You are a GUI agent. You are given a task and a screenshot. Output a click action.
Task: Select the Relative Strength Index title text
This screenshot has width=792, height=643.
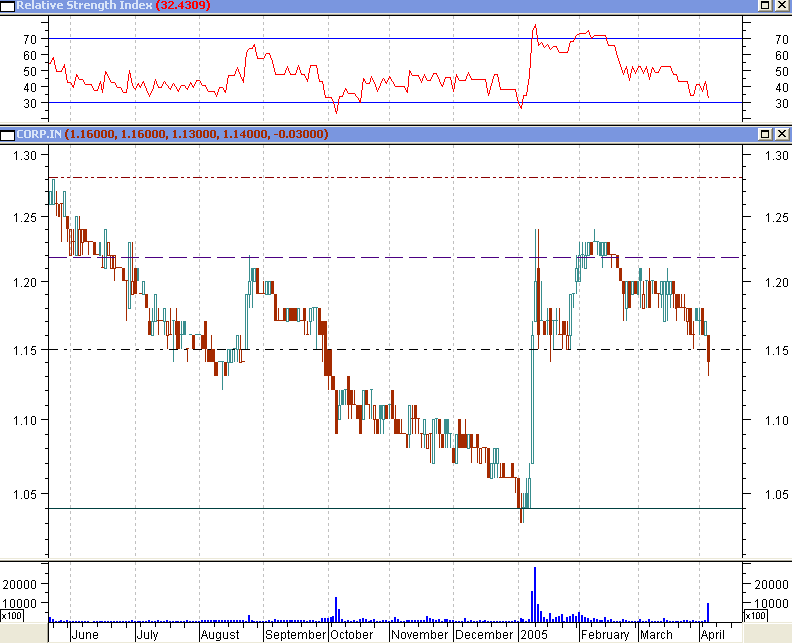84,6
